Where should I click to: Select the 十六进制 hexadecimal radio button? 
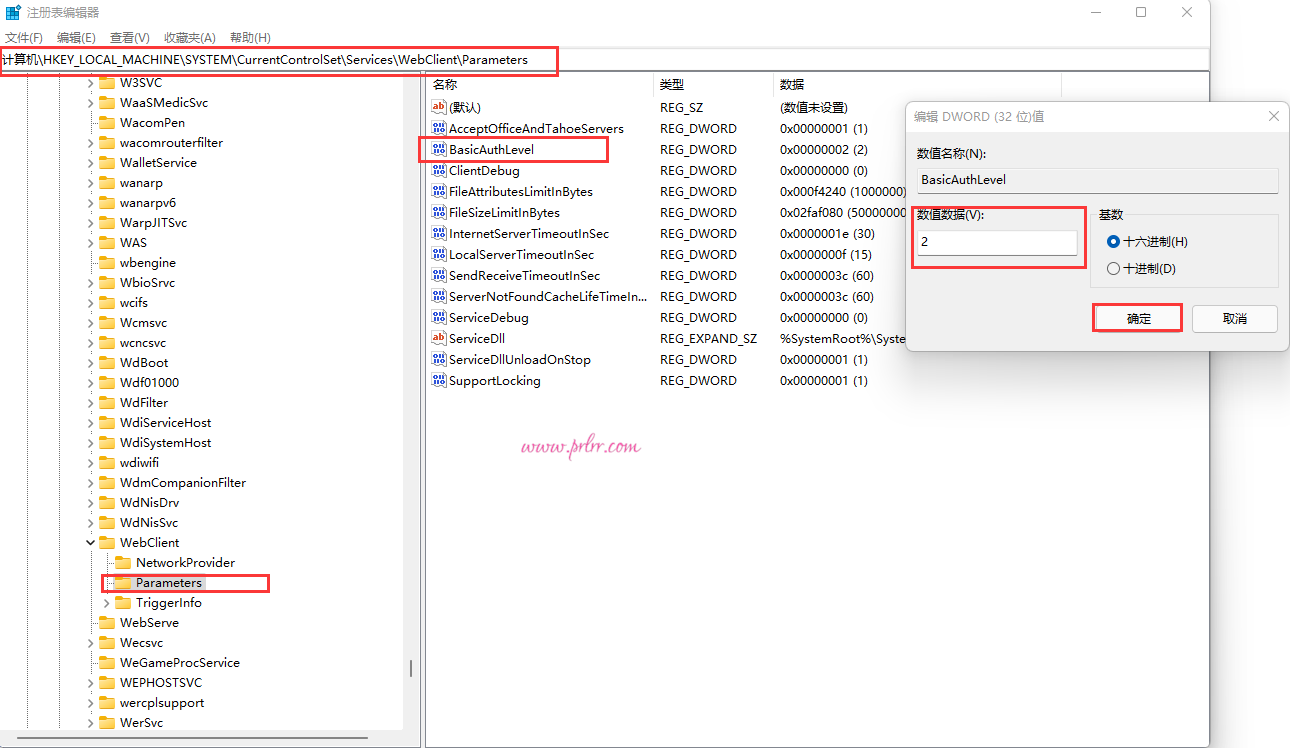click(x=1113, y=242)
